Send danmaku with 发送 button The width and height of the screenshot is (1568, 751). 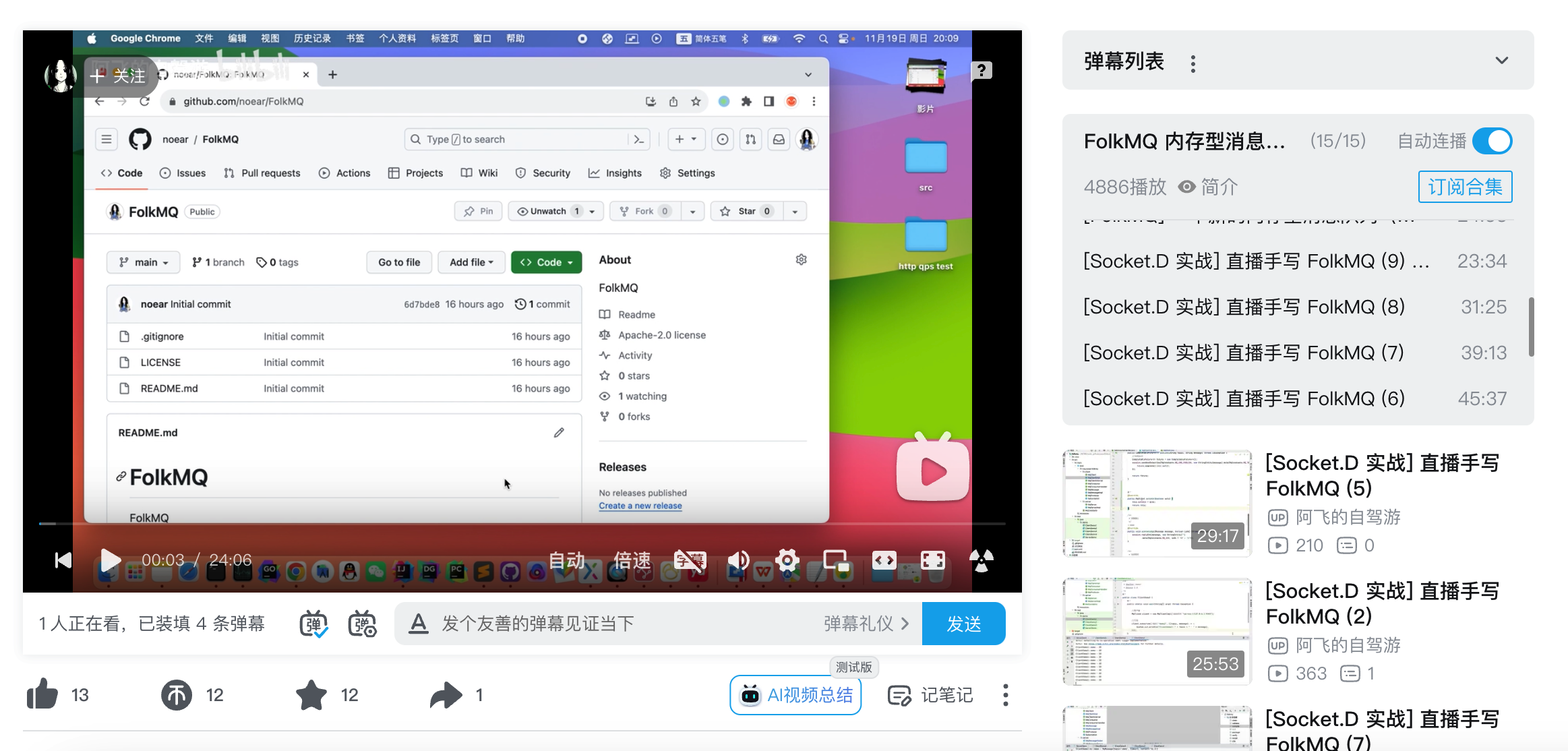(963, 624)
